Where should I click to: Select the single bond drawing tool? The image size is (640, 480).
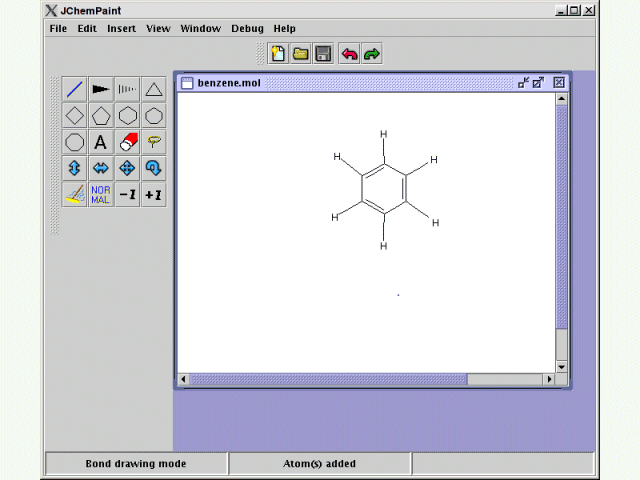coord(74,89)
